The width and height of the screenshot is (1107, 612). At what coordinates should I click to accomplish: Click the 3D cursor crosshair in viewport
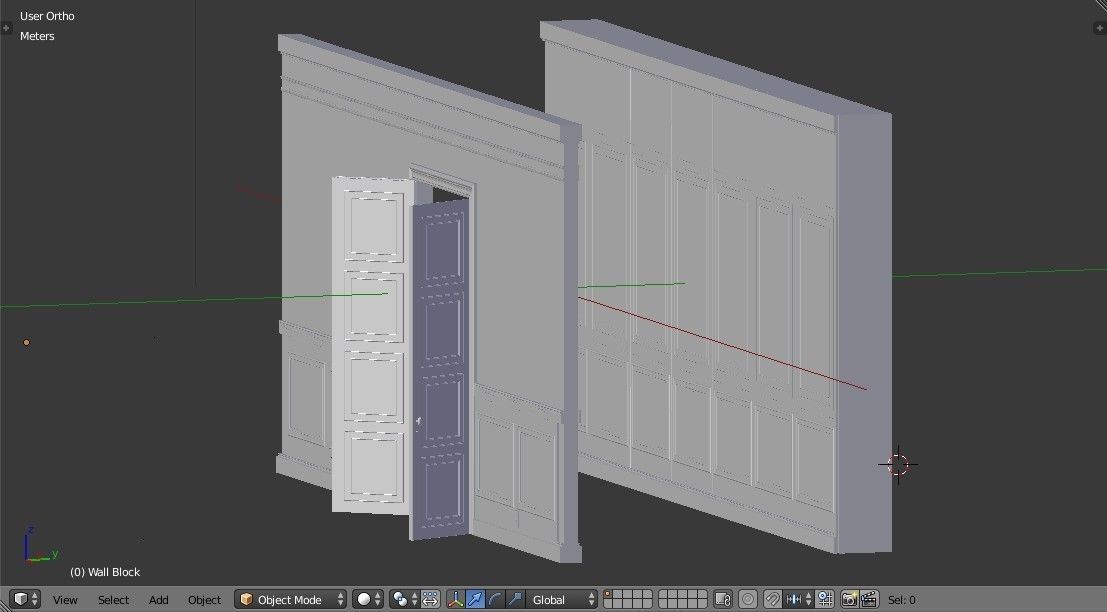point(898,464)
